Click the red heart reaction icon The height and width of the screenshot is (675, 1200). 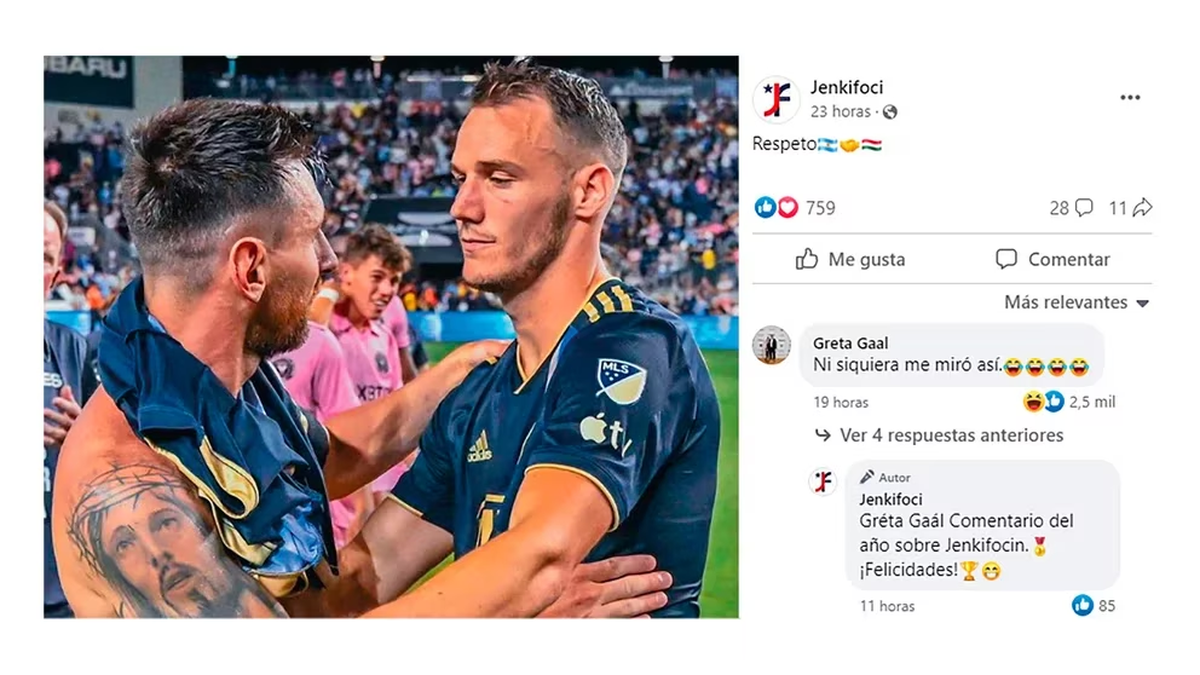787,207
